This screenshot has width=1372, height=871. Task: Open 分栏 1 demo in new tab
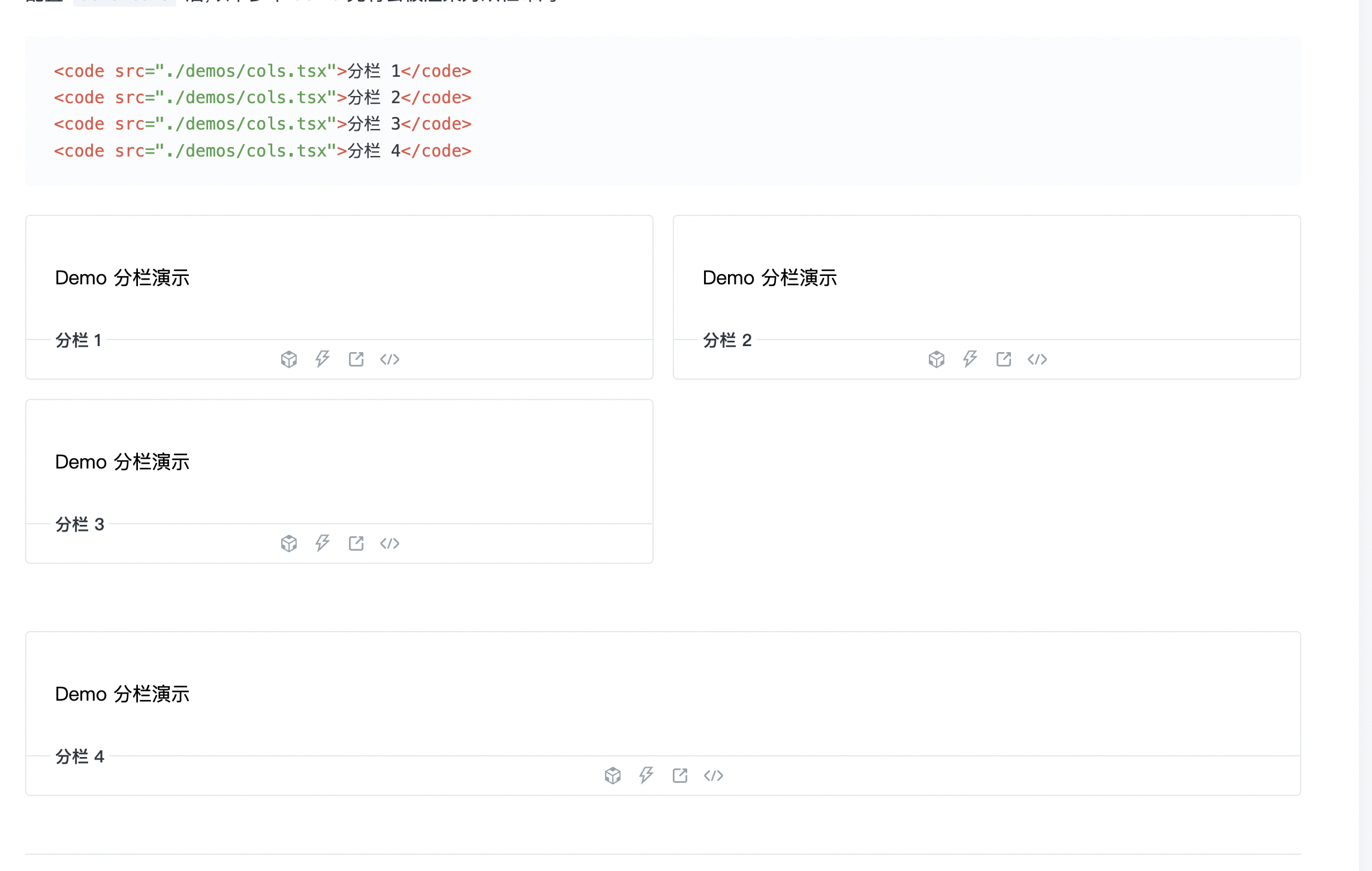[356, 359]
